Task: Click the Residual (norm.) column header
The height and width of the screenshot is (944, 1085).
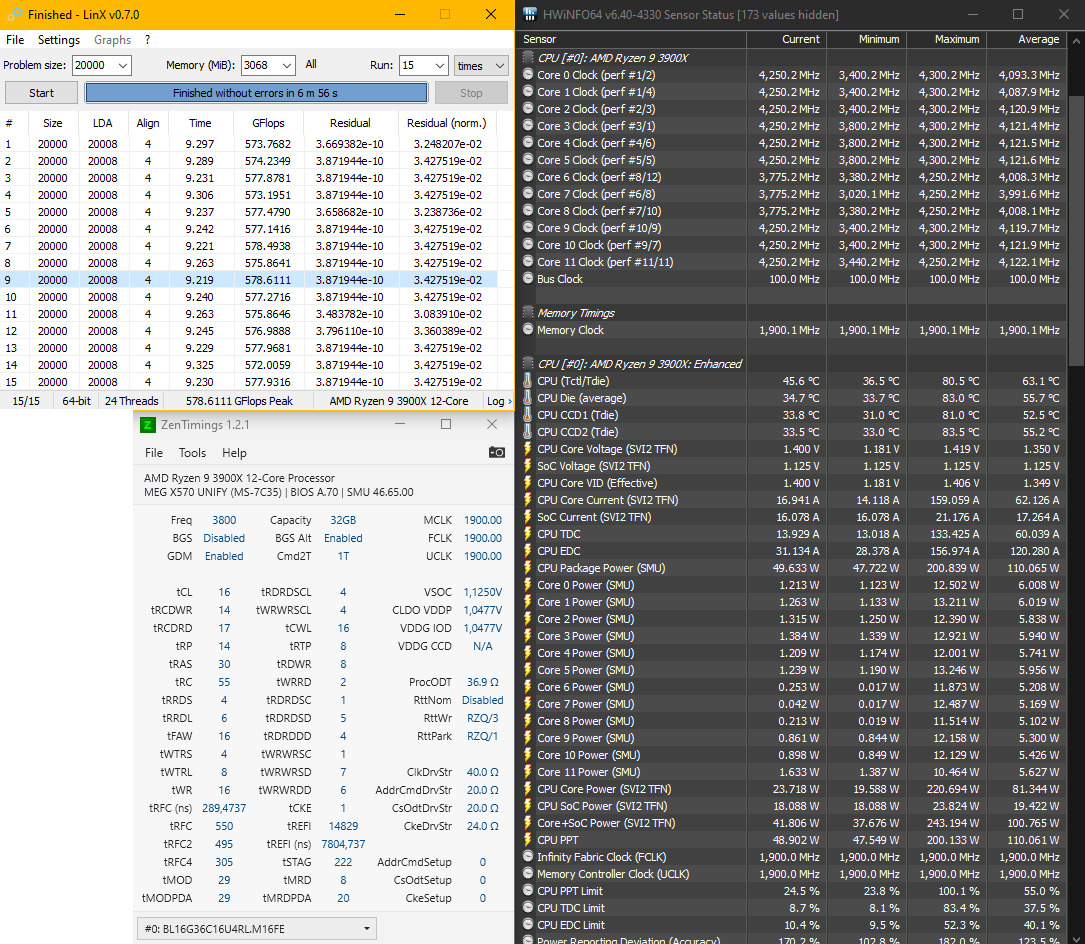Action: (446, 123)
